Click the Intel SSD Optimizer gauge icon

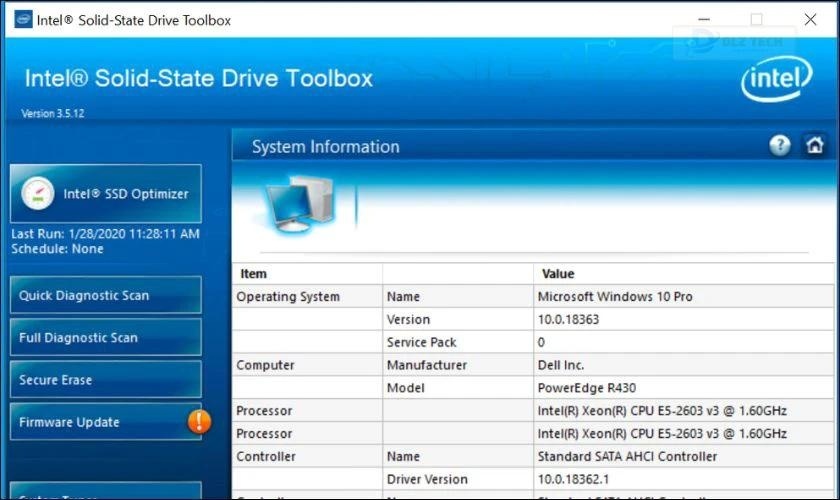pos(38,193)
